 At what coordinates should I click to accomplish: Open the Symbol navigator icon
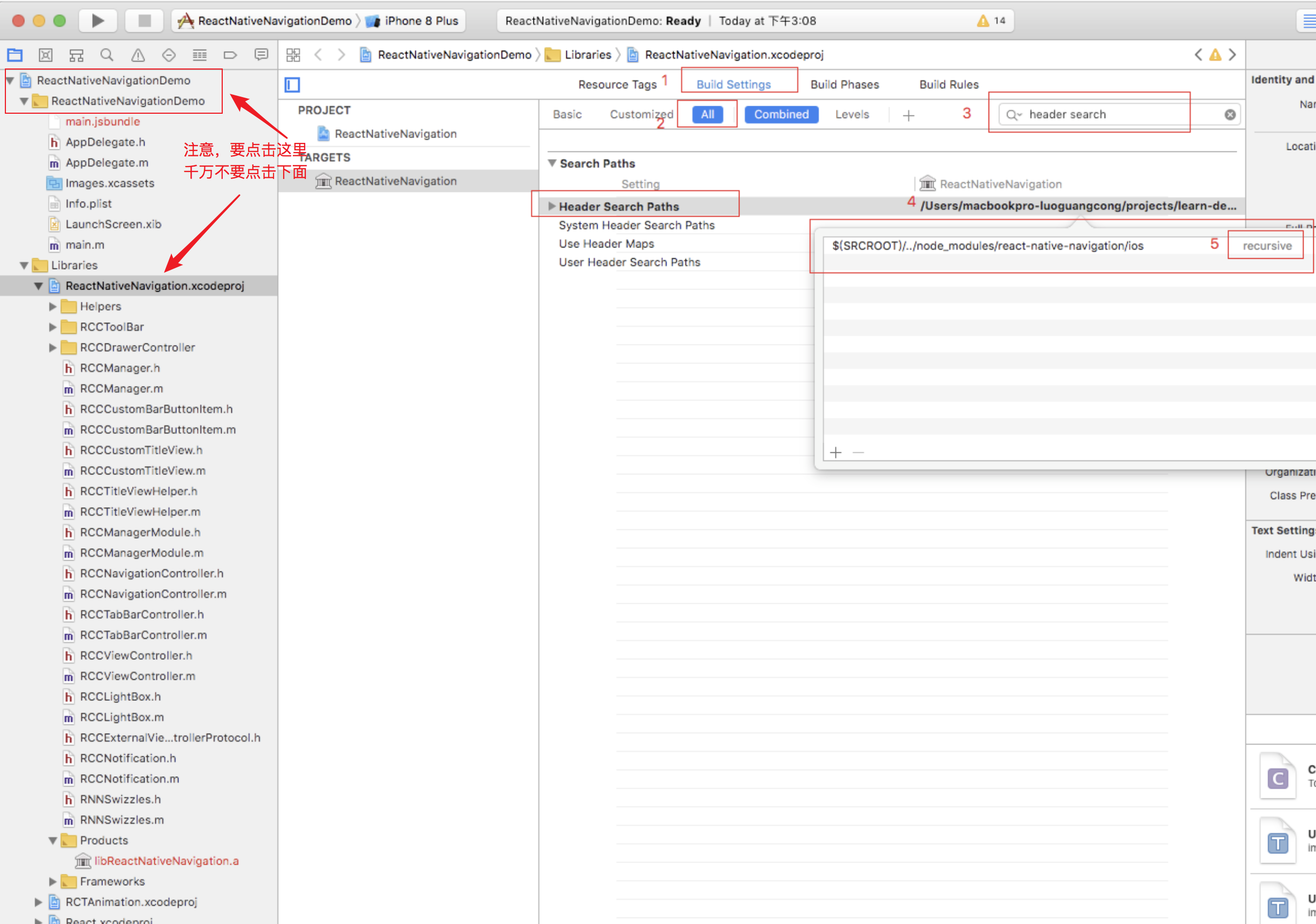point(76,55)
